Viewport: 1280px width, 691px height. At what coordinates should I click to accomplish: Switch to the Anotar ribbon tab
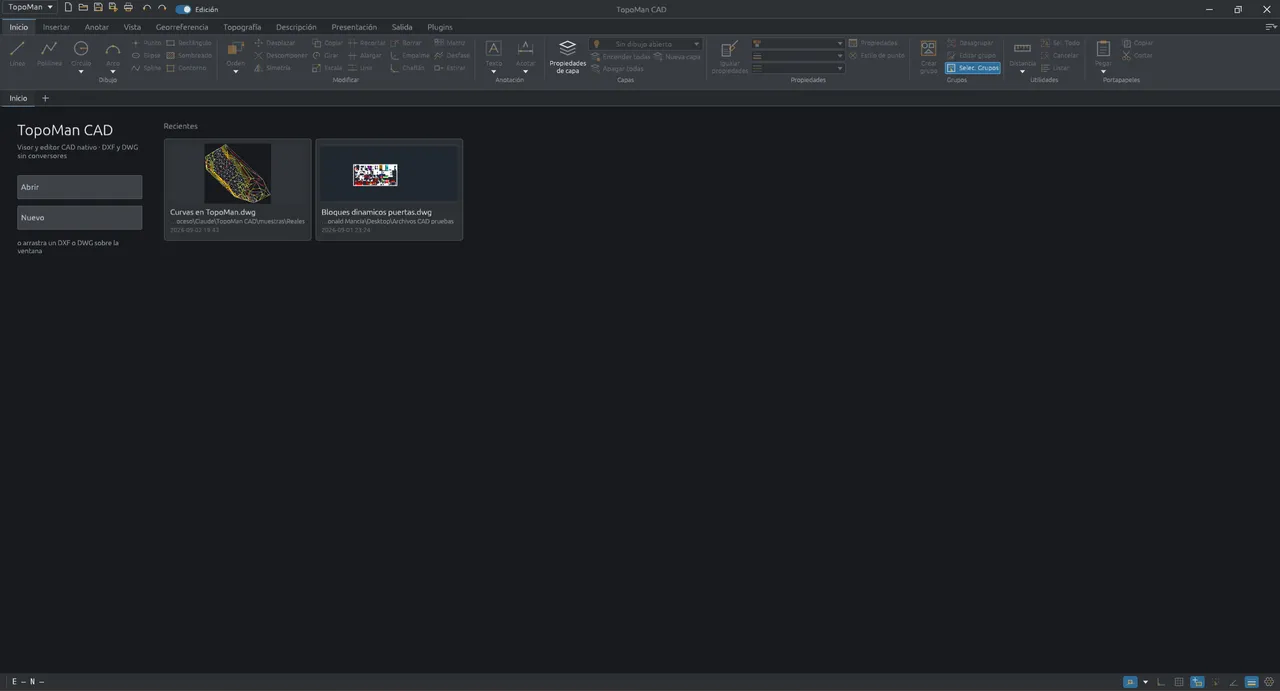coord(97,27)
